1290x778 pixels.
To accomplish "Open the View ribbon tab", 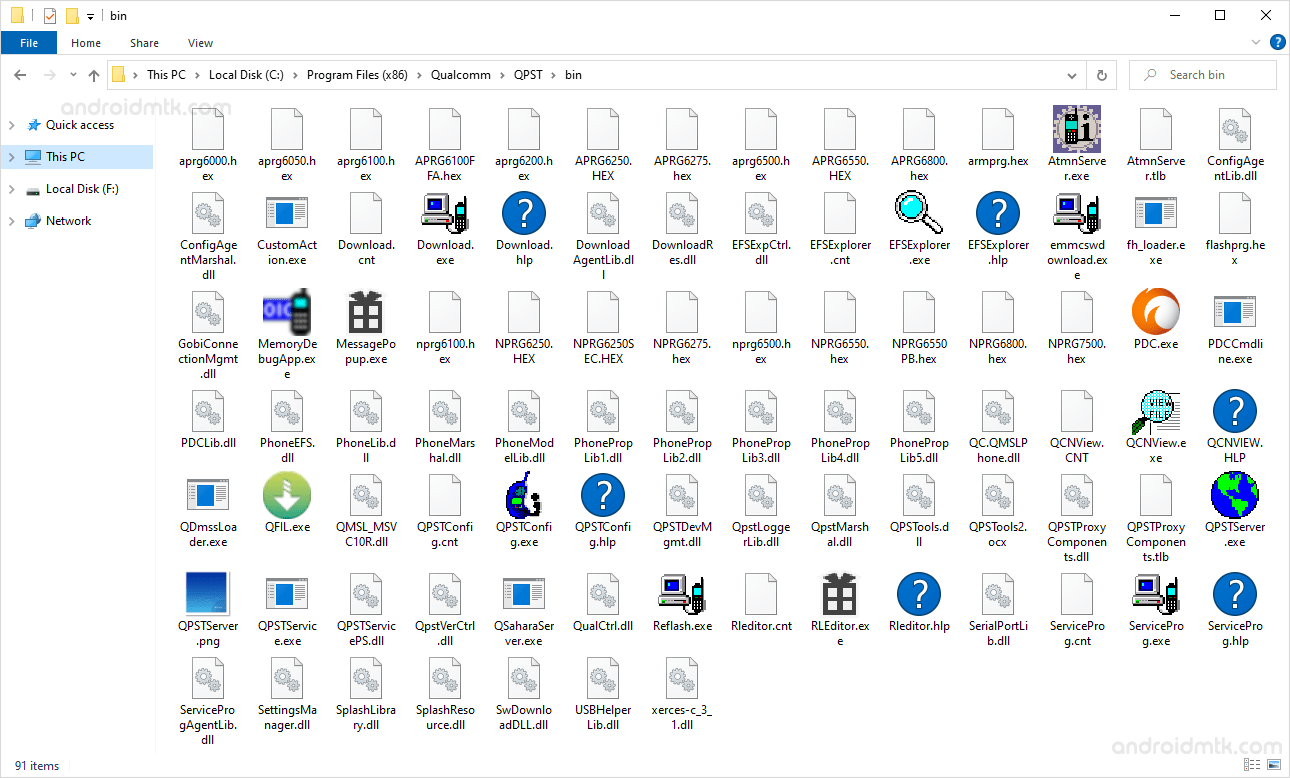I will [x=200, y=43].
